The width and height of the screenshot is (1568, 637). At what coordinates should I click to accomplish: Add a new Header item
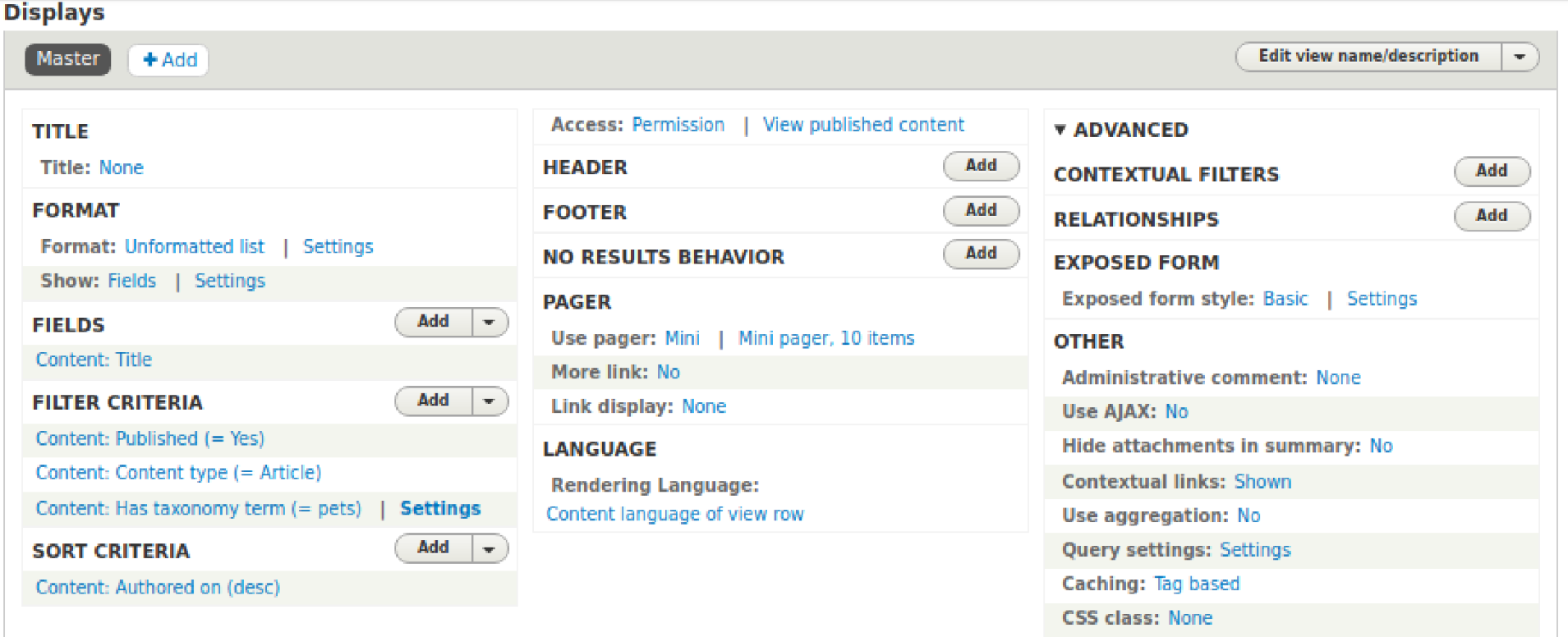981,166
